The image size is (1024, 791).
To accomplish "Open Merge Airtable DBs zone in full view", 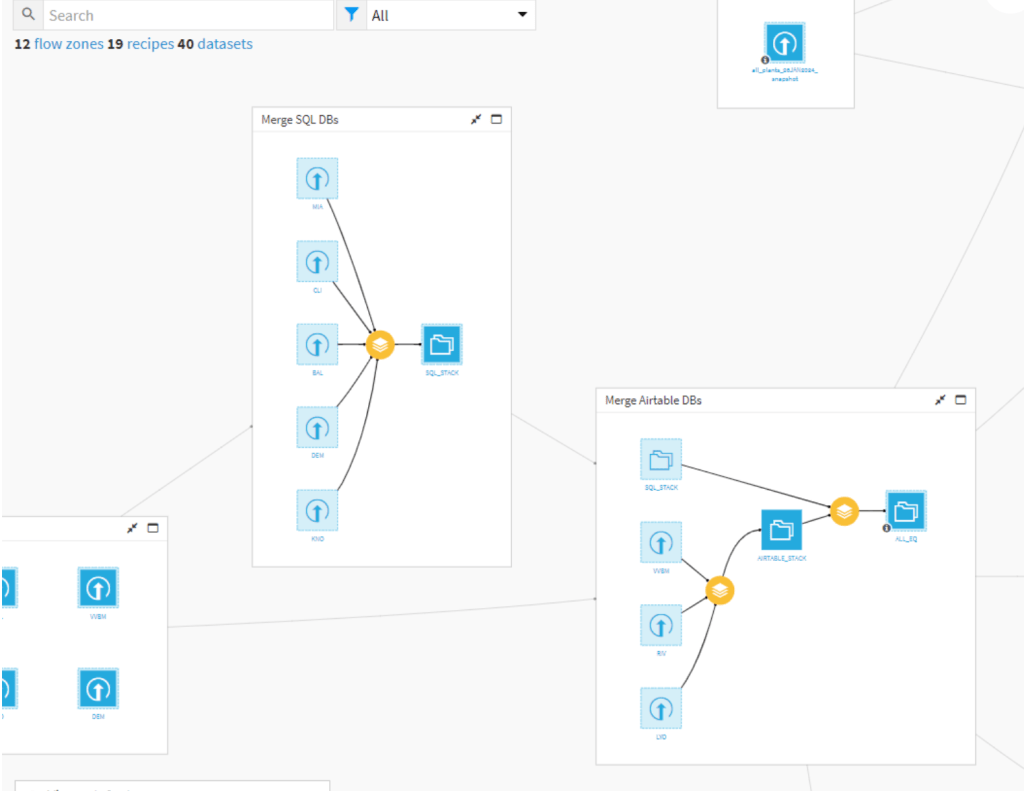I will [961, 400].
